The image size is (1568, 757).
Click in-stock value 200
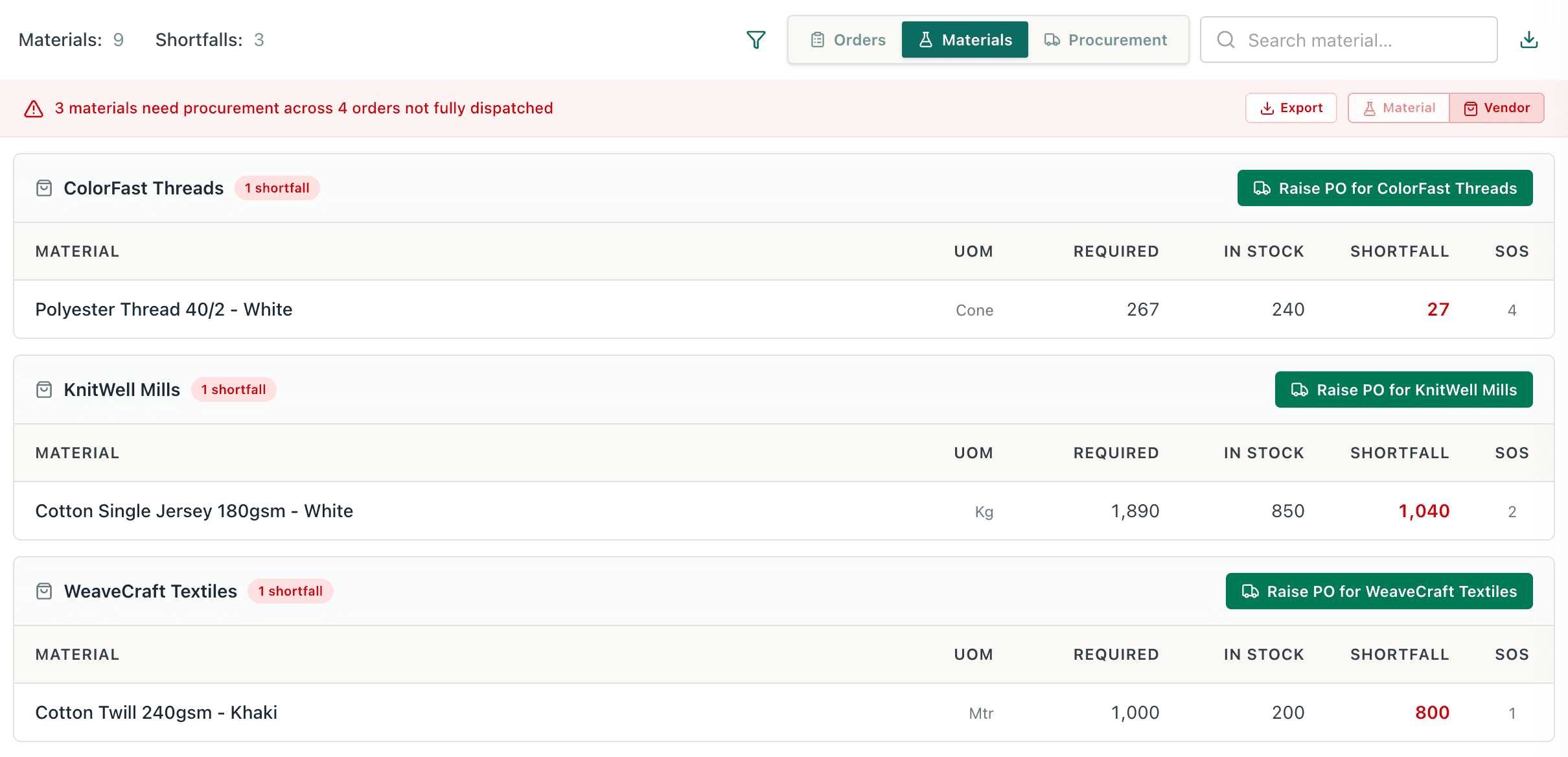[x=1288, y=713]
